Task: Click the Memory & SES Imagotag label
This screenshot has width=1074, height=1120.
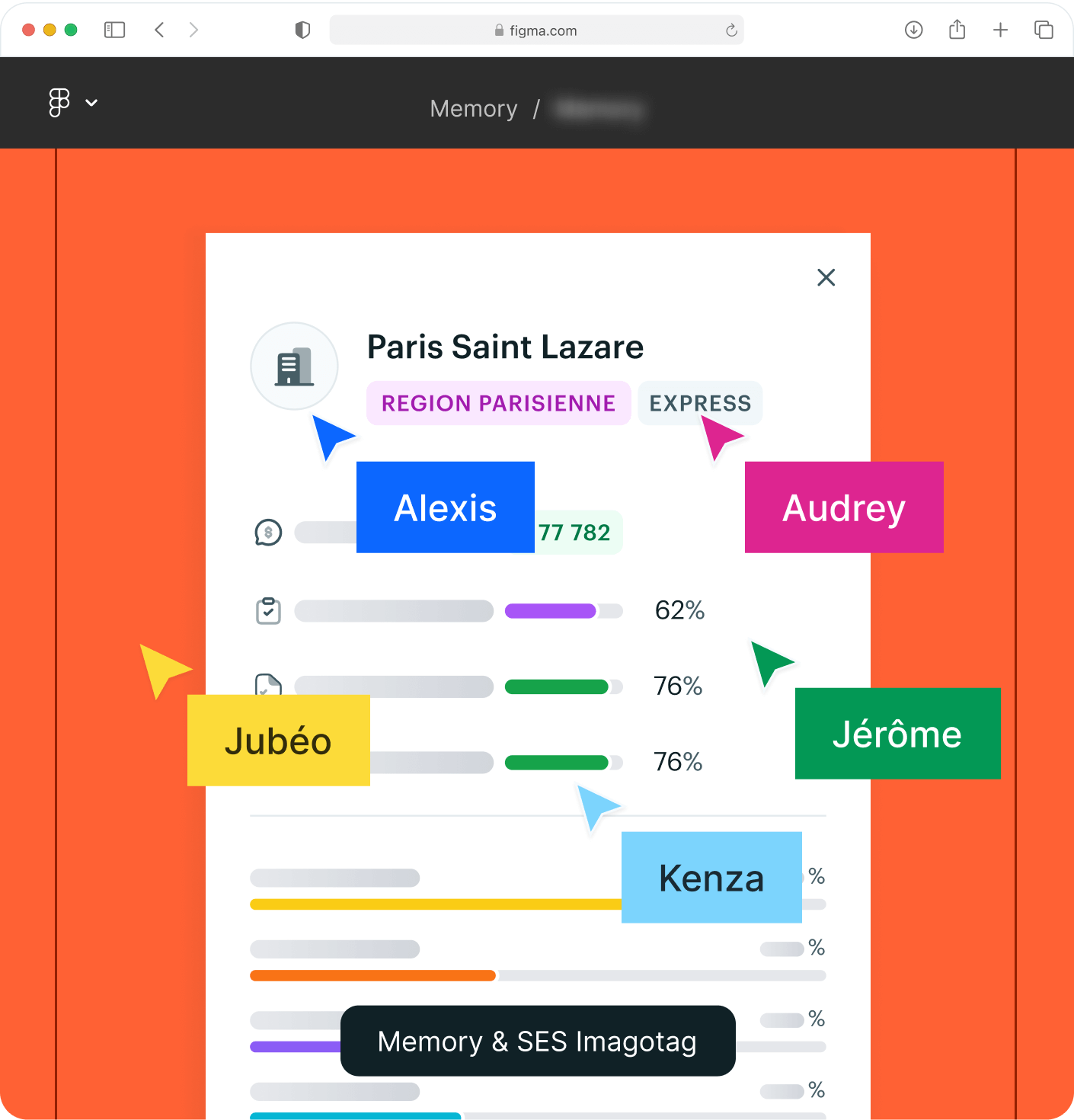Action: pyautogui.click(x=537, y=1041)
